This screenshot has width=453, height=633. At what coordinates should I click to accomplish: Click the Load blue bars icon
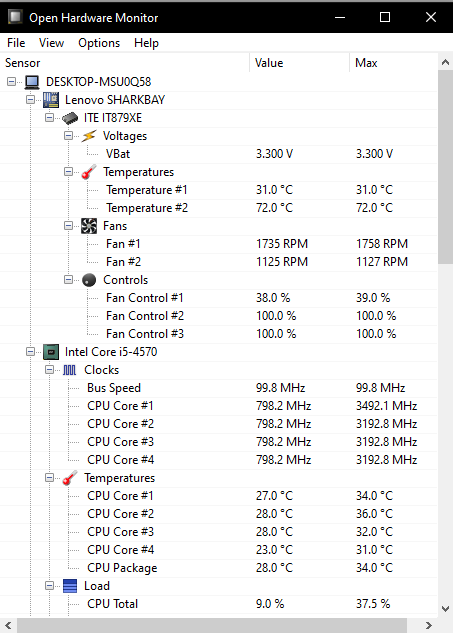tap(70, 586)
